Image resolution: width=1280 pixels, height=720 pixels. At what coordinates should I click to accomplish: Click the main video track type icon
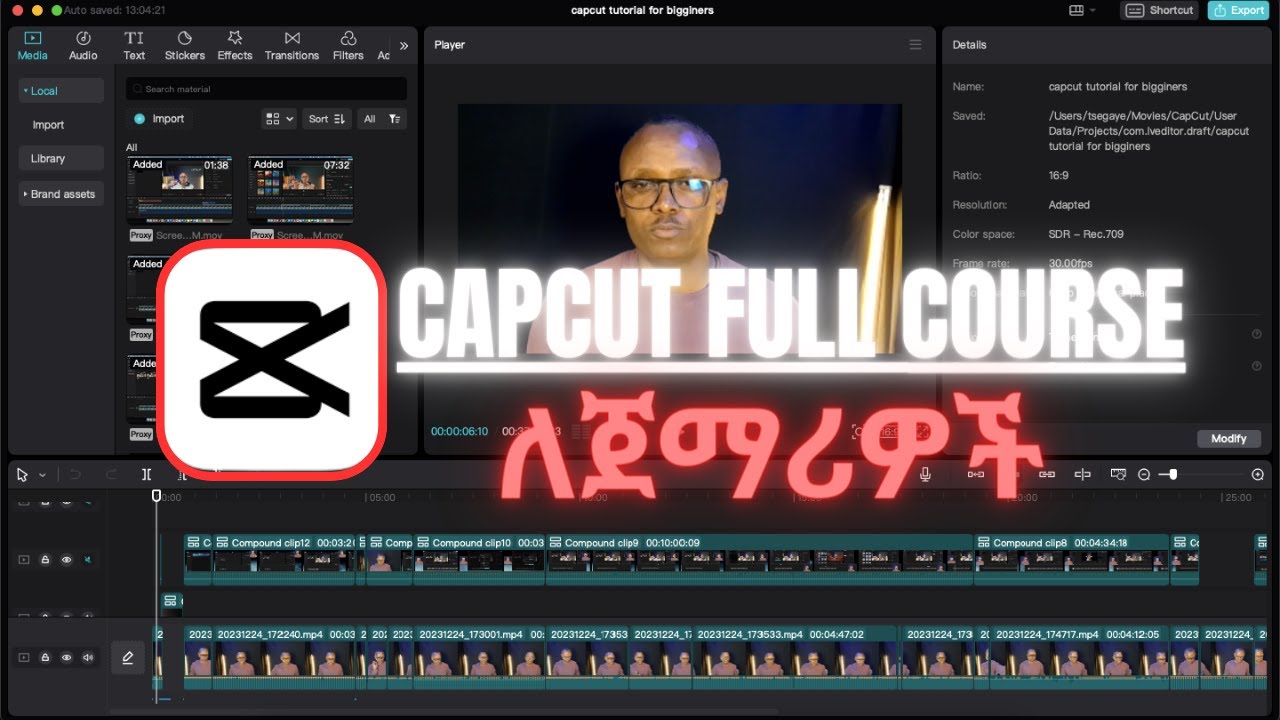[x=24, y=657]
